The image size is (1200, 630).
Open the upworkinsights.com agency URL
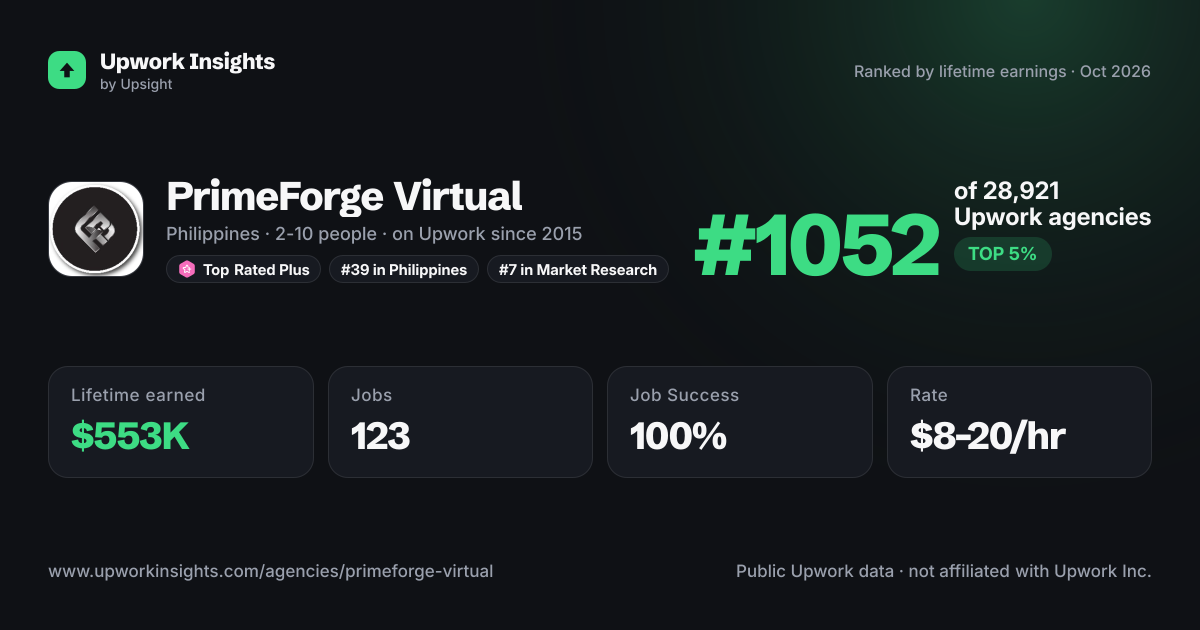[270, 572]
